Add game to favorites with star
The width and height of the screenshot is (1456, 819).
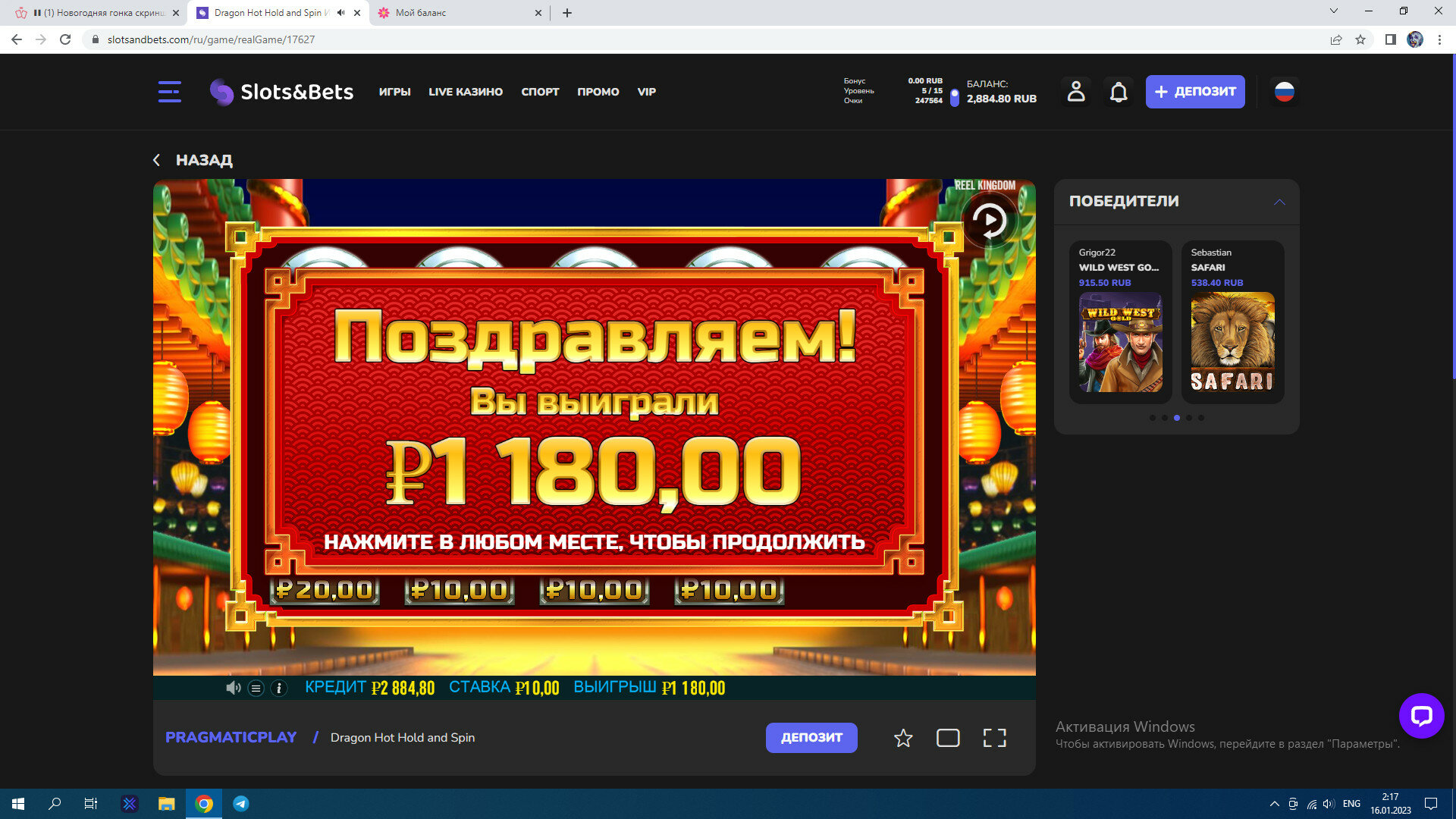click(902, 738)
